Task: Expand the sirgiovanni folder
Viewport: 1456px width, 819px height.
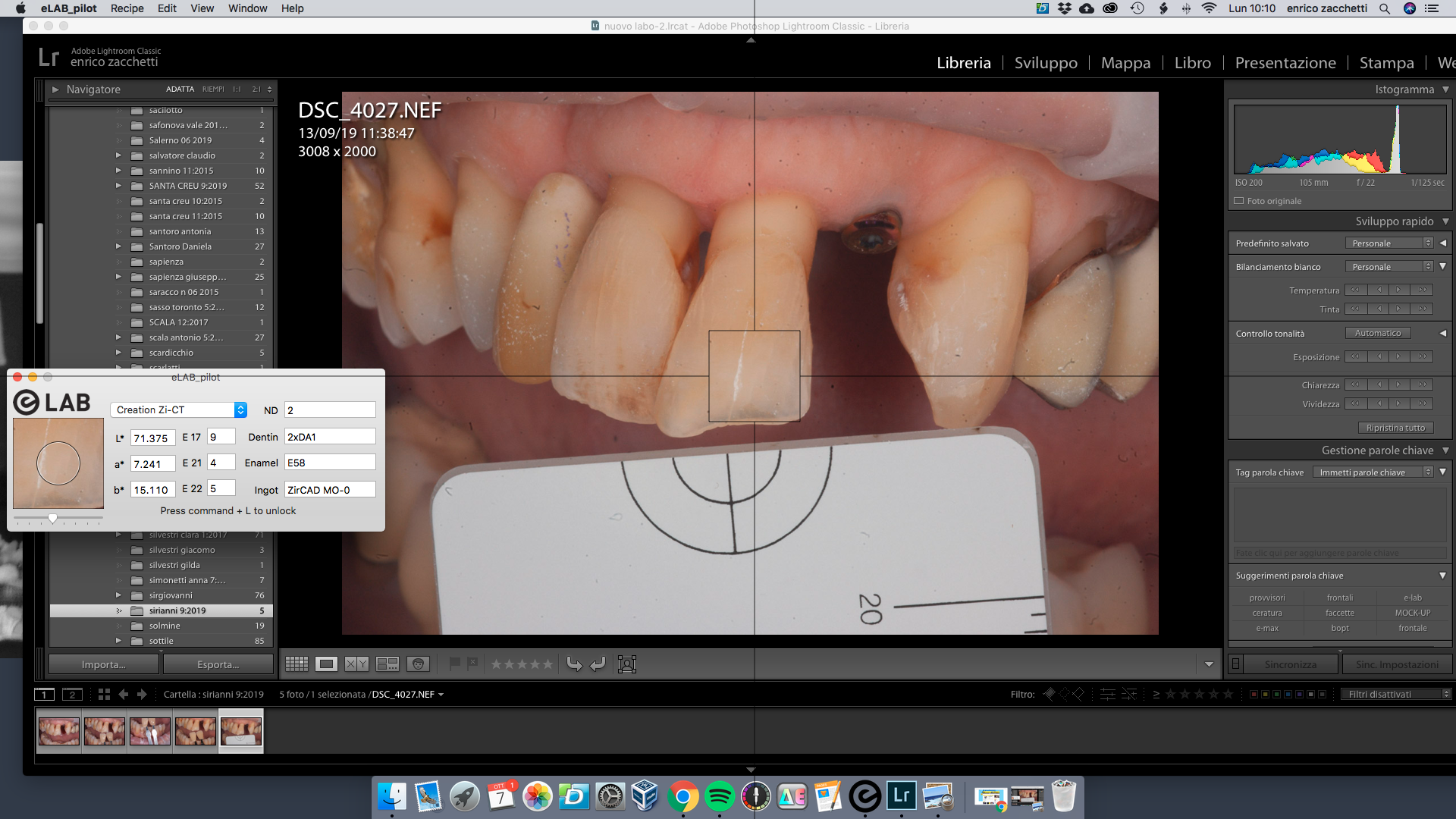Action: (x=118, y=595)
